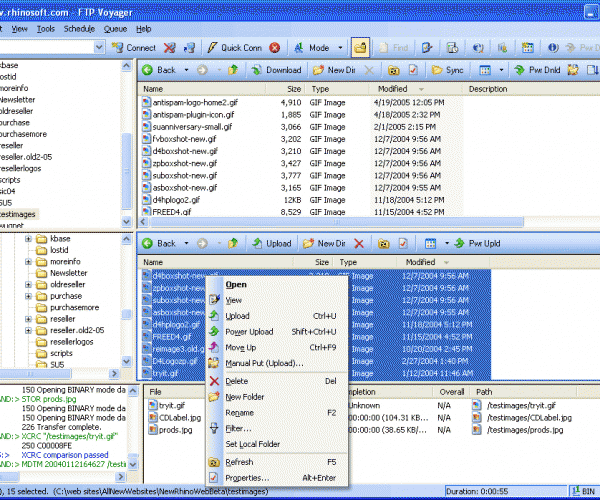Sort remote list by Modified column

417,89
